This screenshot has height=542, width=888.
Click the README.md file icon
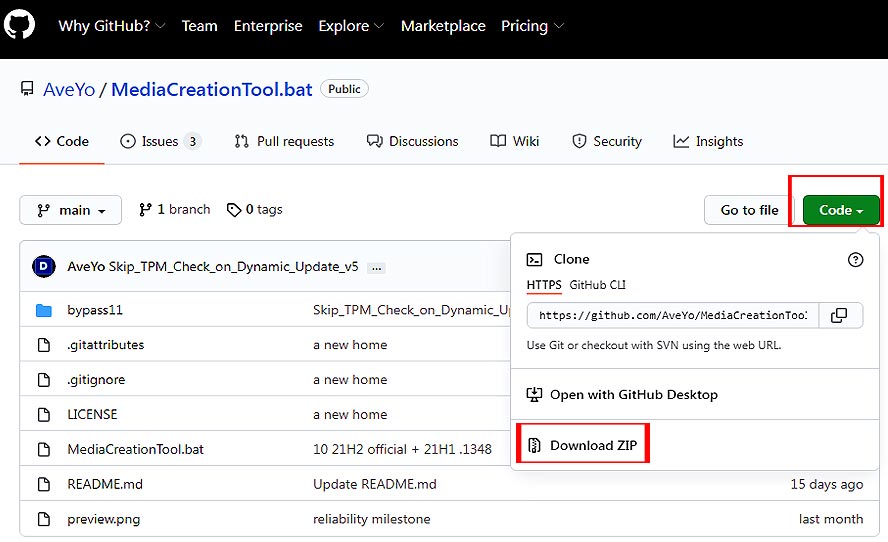pos(44,484)
